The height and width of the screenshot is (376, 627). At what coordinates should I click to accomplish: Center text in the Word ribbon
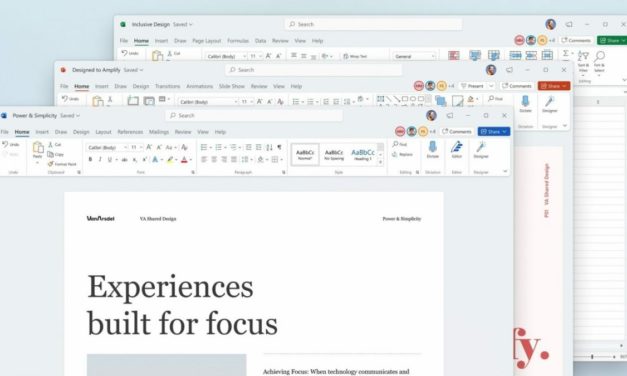click(214, 160)
